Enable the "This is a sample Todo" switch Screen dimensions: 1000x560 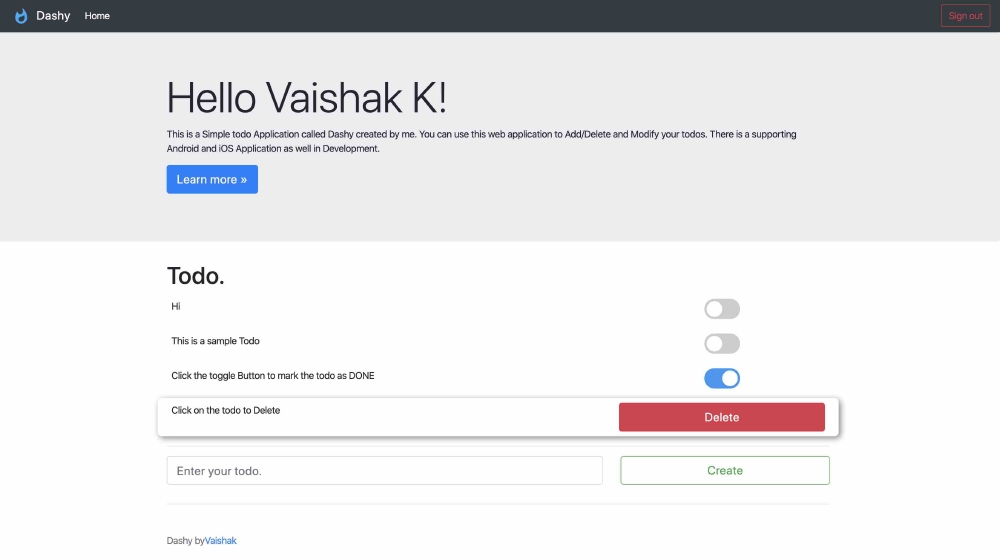(722, 344)
